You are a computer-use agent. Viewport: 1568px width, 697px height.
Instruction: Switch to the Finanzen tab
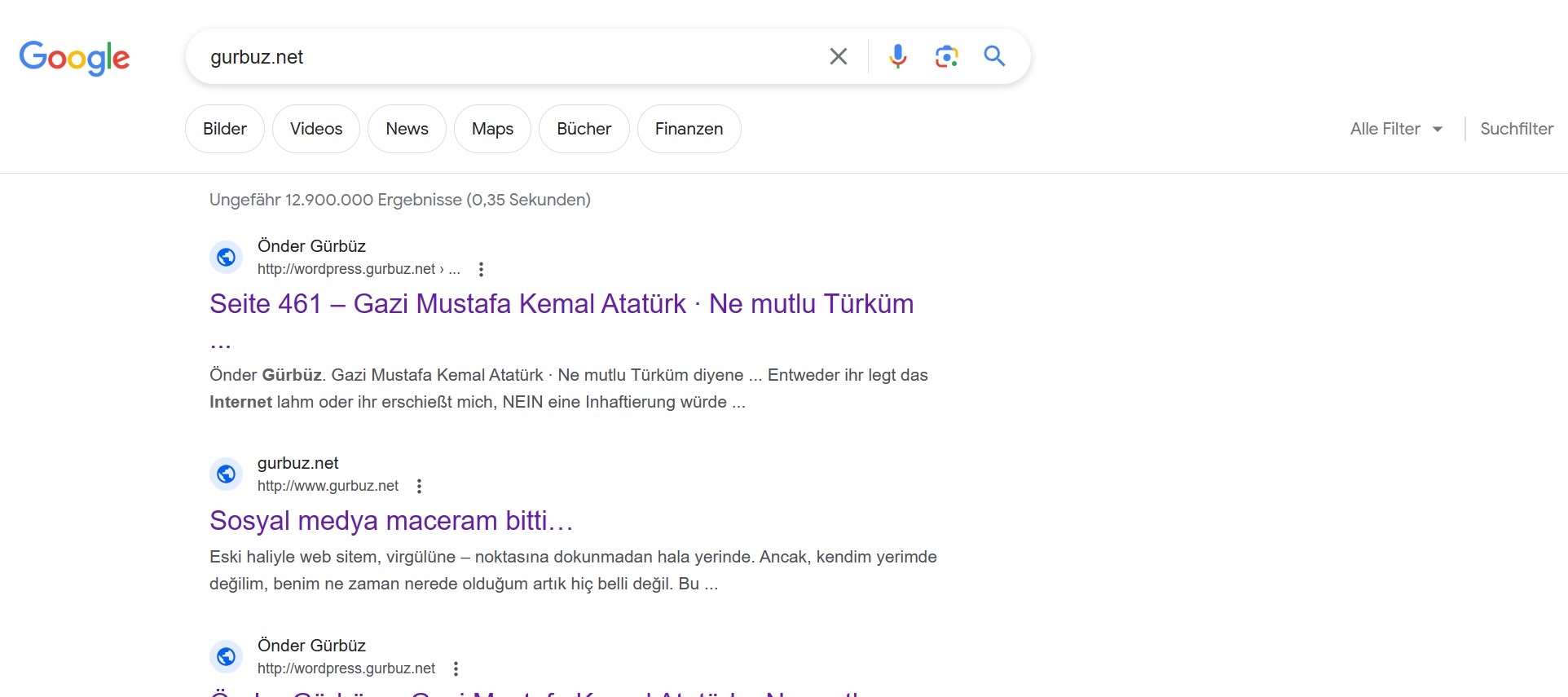tap(689, 129)
